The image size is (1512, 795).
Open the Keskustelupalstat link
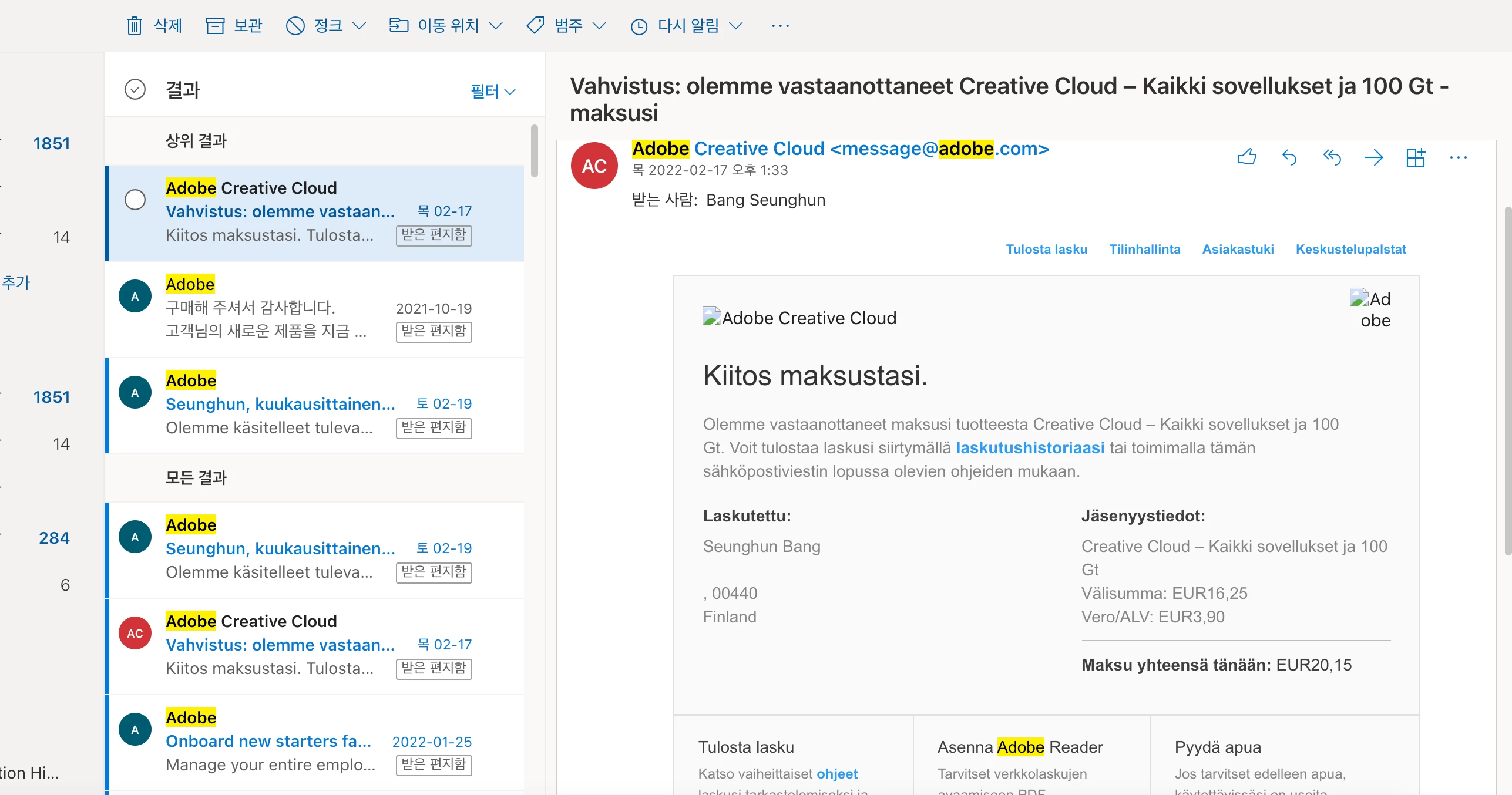coord(1350,249)
